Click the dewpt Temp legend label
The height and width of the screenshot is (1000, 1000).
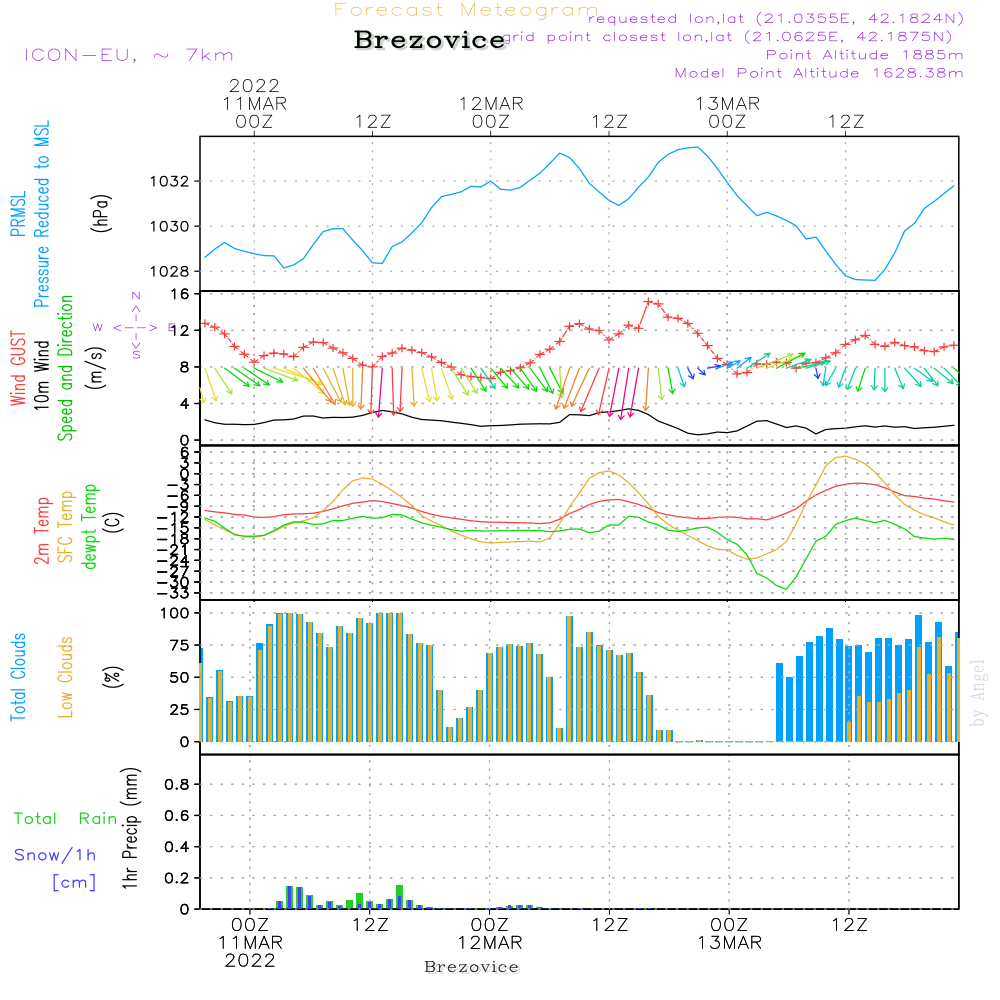click(89, 526)
